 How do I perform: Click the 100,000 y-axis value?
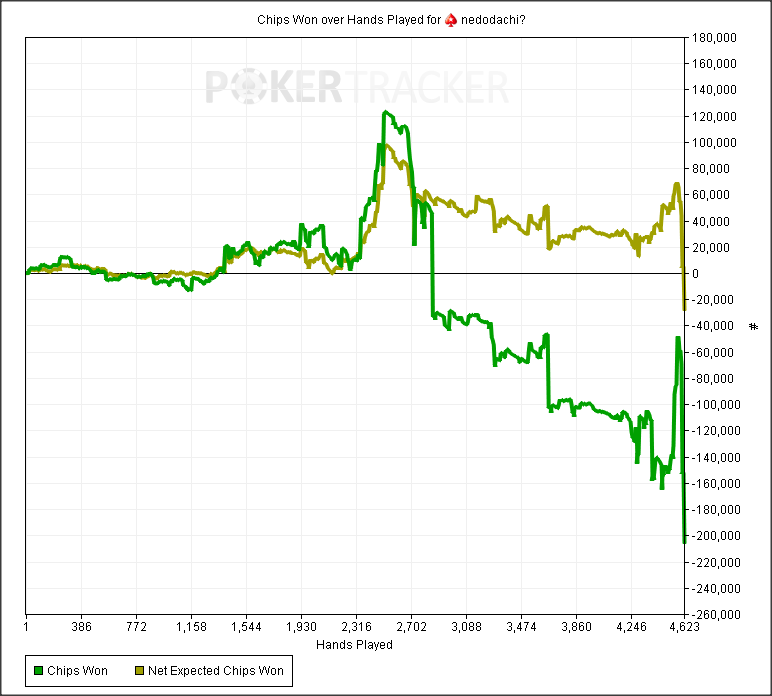click(714, 142)
